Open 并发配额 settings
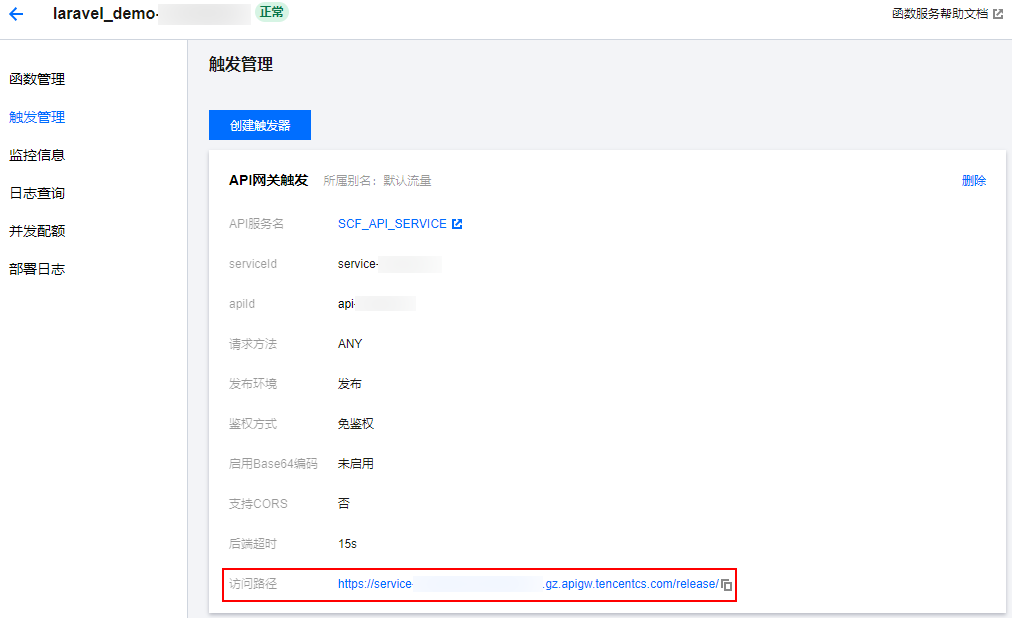The image size is (1012, 618). tap(36, 230)
